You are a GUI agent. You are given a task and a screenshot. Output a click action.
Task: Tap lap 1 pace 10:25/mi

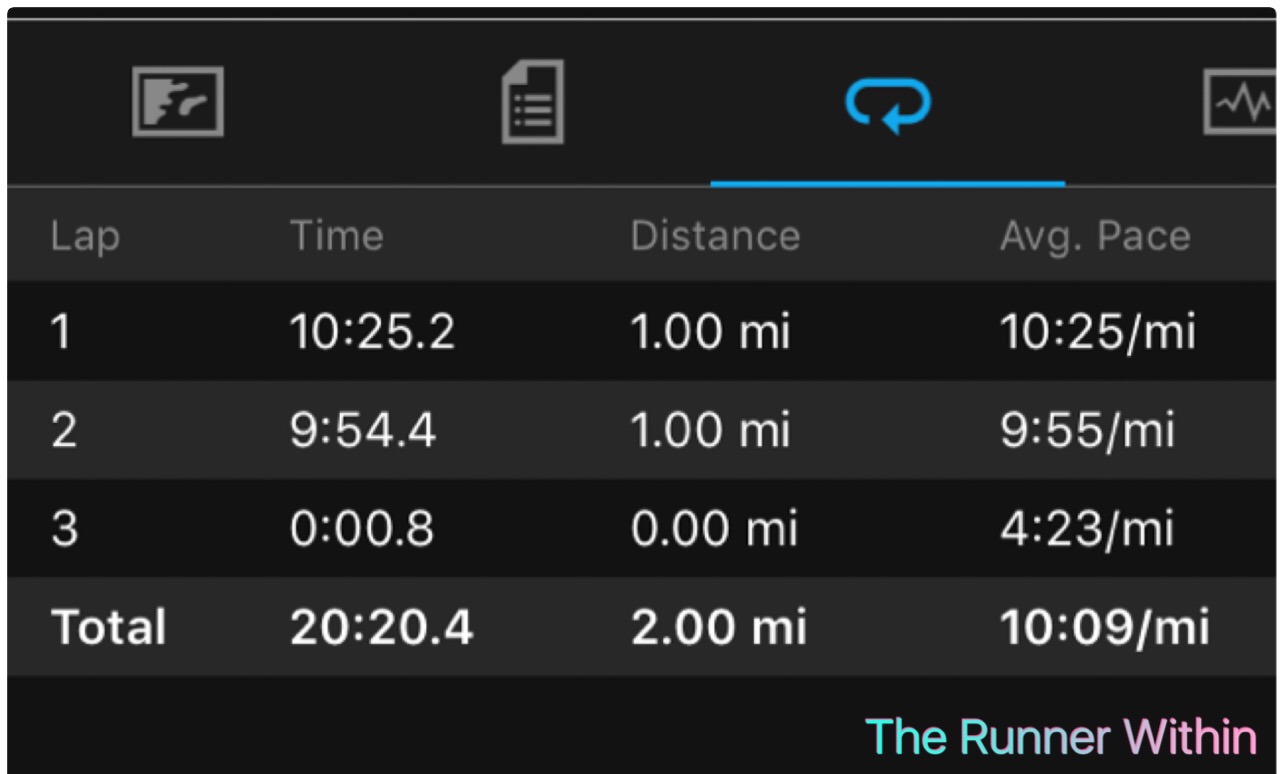pyautogui.click(x=1097, y=332)
